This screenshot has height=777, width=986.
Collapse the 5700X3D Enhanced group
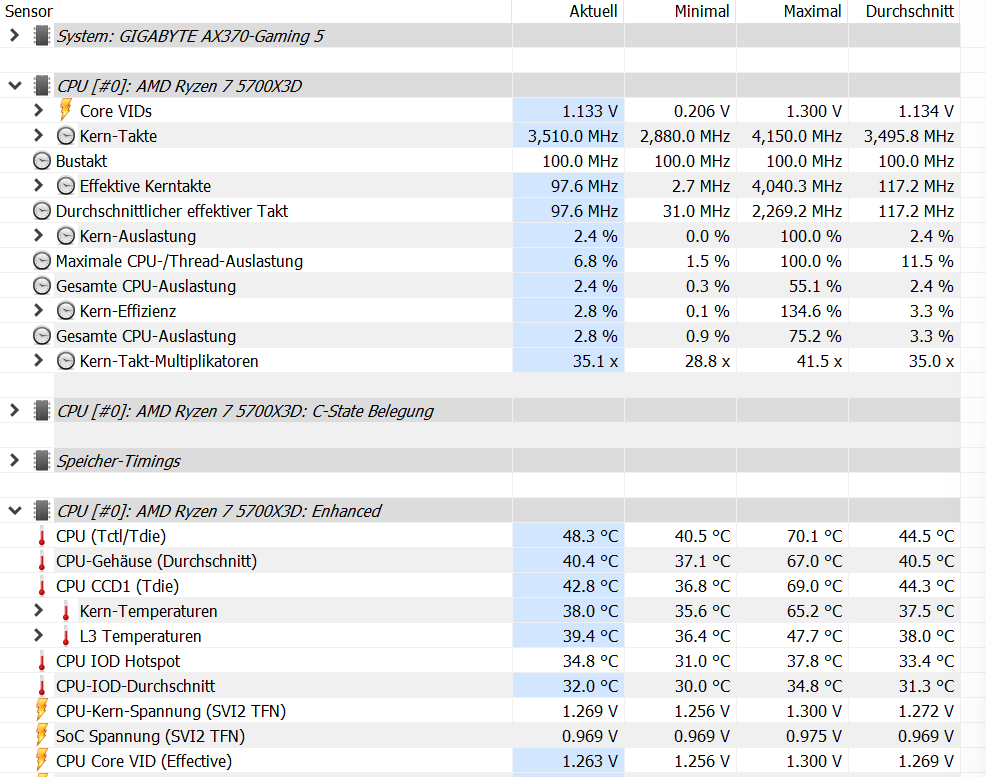click(14, 511)
